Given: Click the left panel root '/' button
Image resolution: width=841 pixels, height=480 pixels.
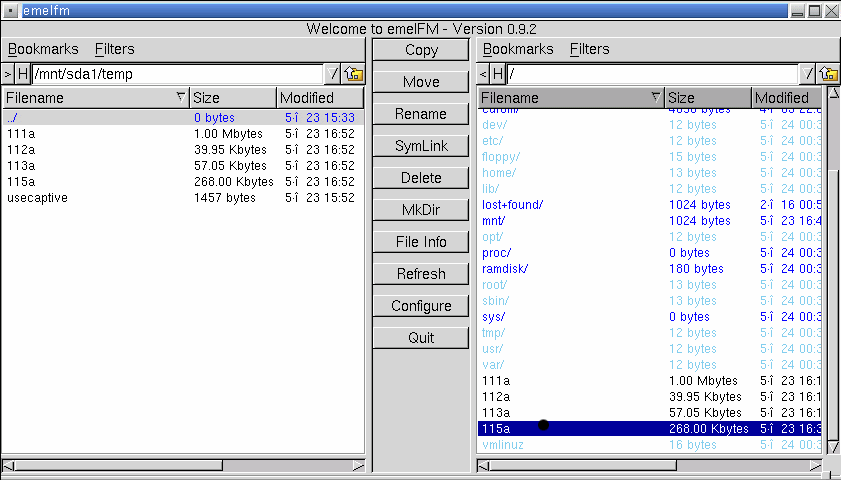Looking at the screenshot, I should click(333, 74).
